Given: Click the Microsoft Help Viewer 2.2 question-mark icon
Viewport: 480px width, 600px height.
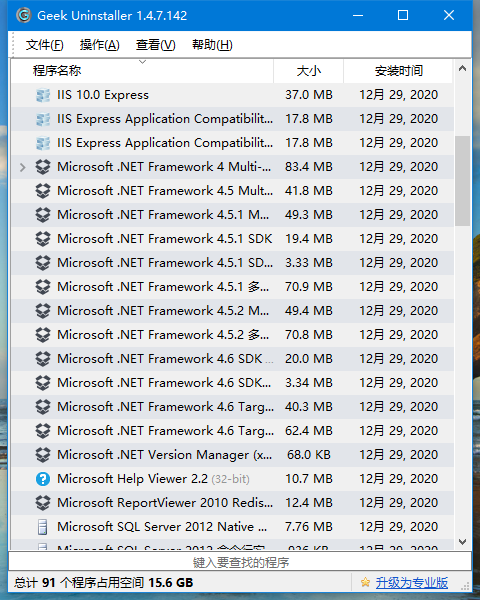Looking at the screenshot, I should (42, 479).
